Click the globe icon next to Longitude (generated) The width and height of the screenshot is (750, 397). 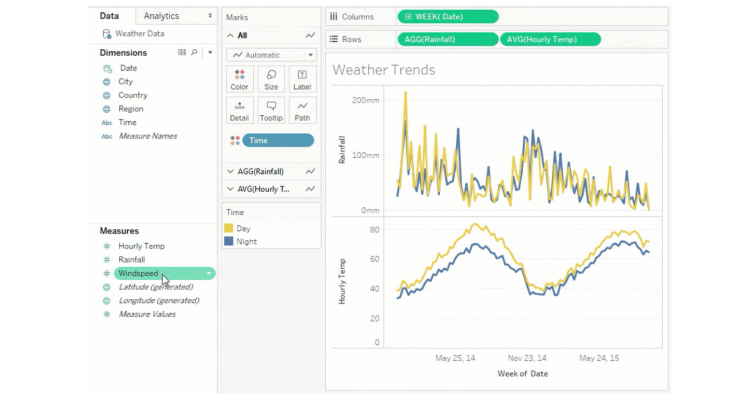point(107,301)
